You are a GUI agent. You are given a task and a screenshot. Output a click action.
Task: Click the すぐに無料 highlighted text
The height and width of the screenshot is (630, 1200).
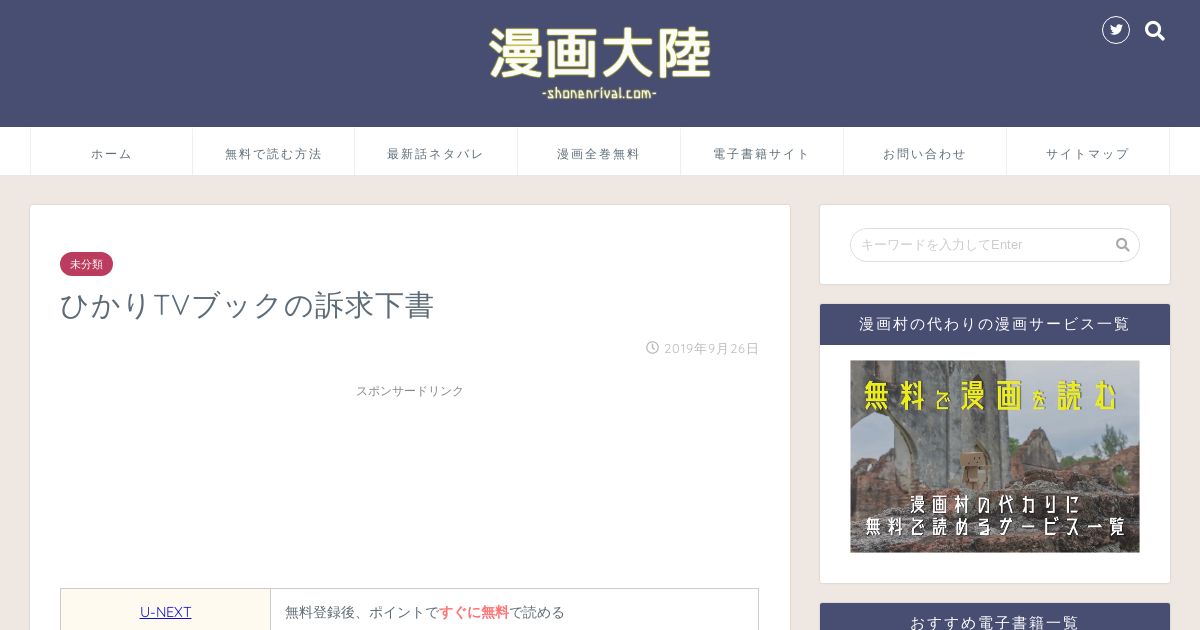tap(474, 612)
